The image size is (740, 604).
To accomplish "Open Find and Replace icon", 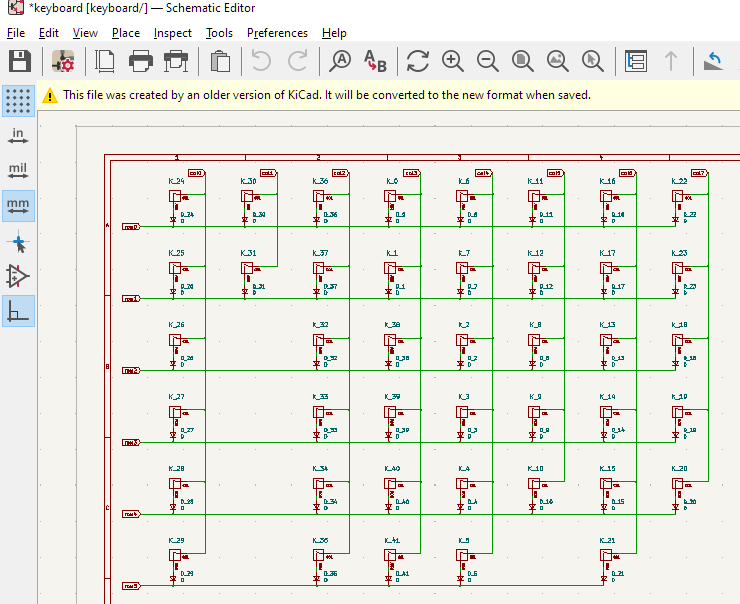I will click(x=375, y=61).
